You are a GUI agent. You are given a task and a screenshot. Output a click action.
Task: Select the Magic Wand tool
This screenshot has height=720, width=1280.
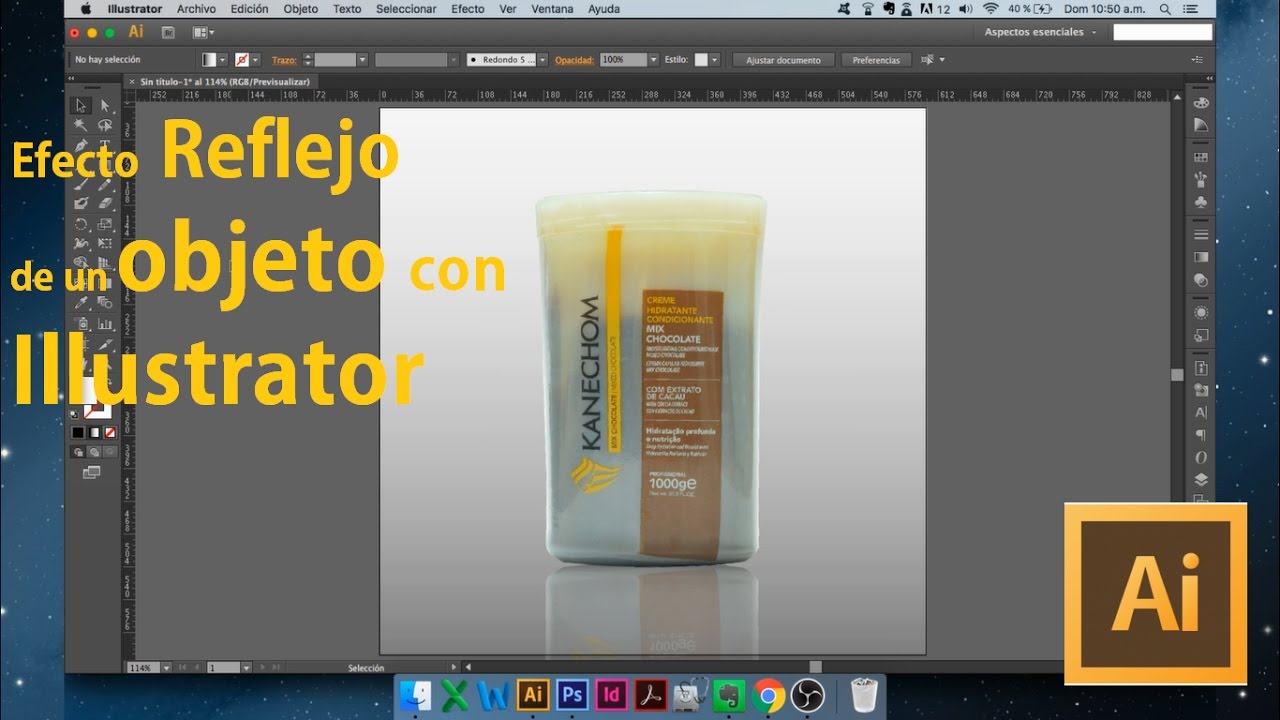tap(82, 125)
